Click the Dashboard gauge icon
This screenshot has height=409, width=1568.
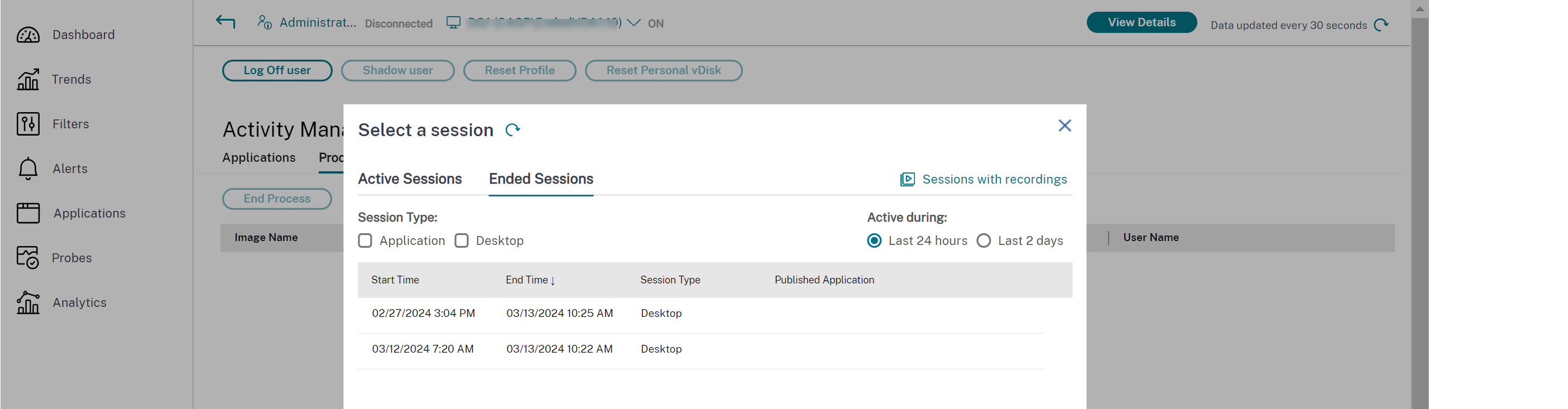(x=28, y=35)
